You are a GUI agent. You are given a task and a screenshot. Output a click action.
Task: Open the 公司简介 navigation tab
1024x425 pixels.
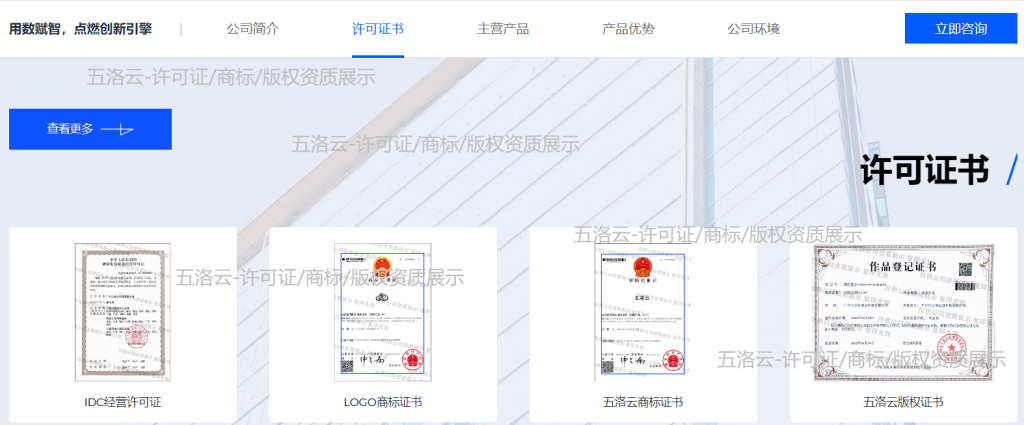pyautogui.click(x=252, y=29)
